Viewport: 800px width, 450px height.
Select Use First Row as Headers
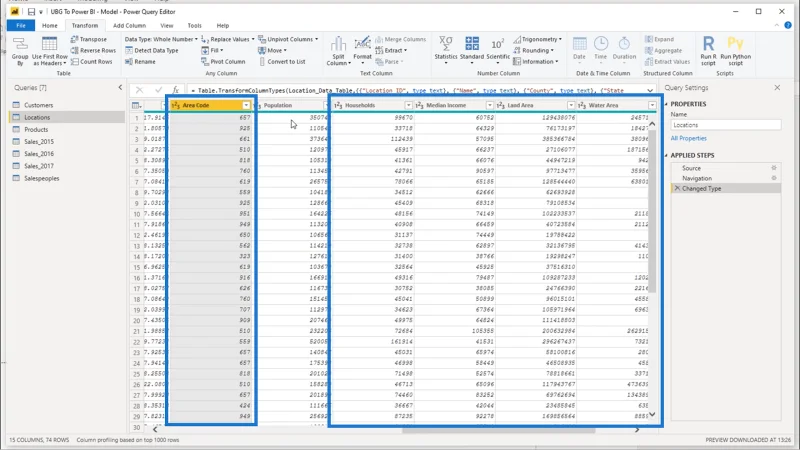point(49,52)
